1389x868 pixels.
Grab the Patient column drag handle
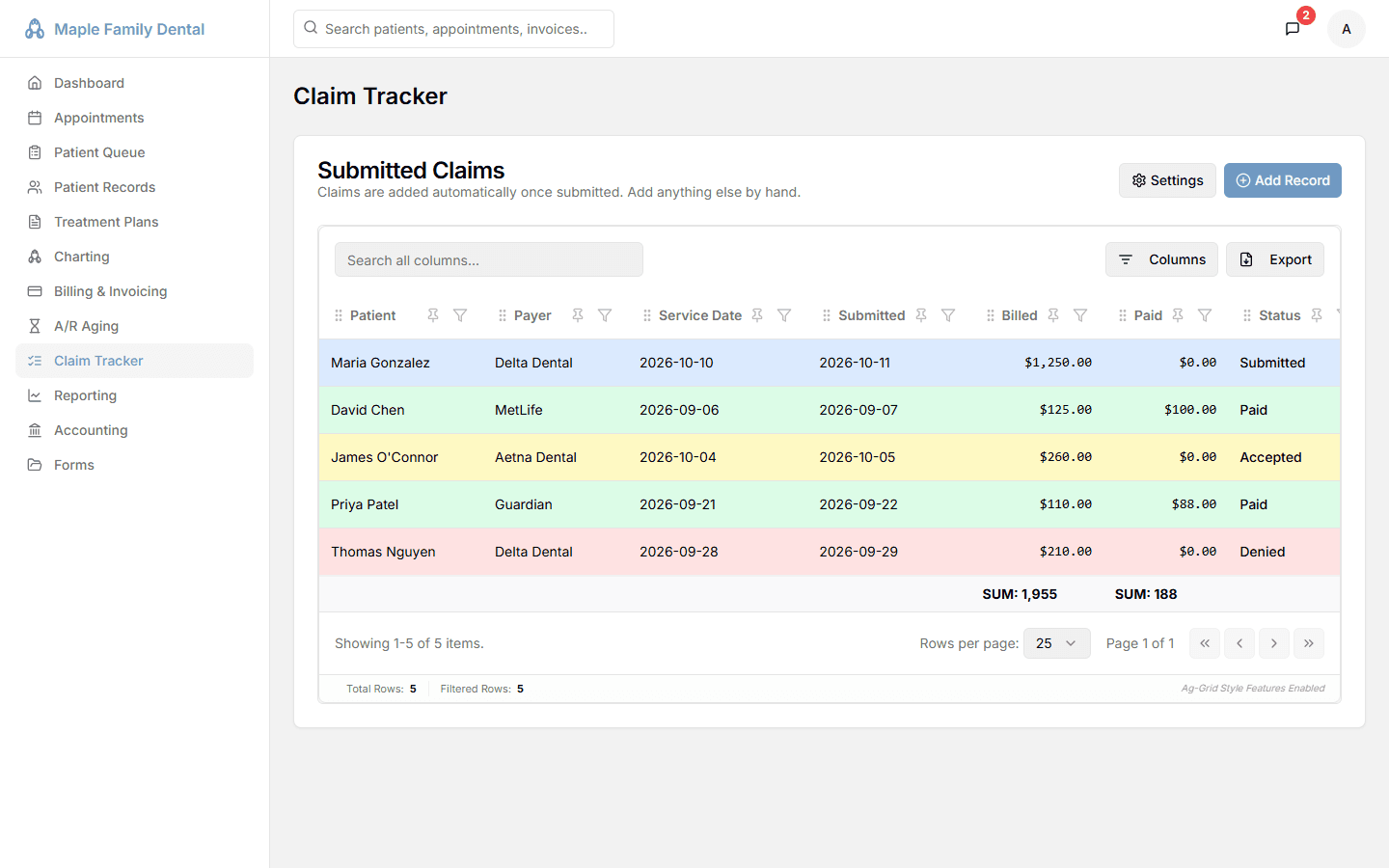coord(339,315)
